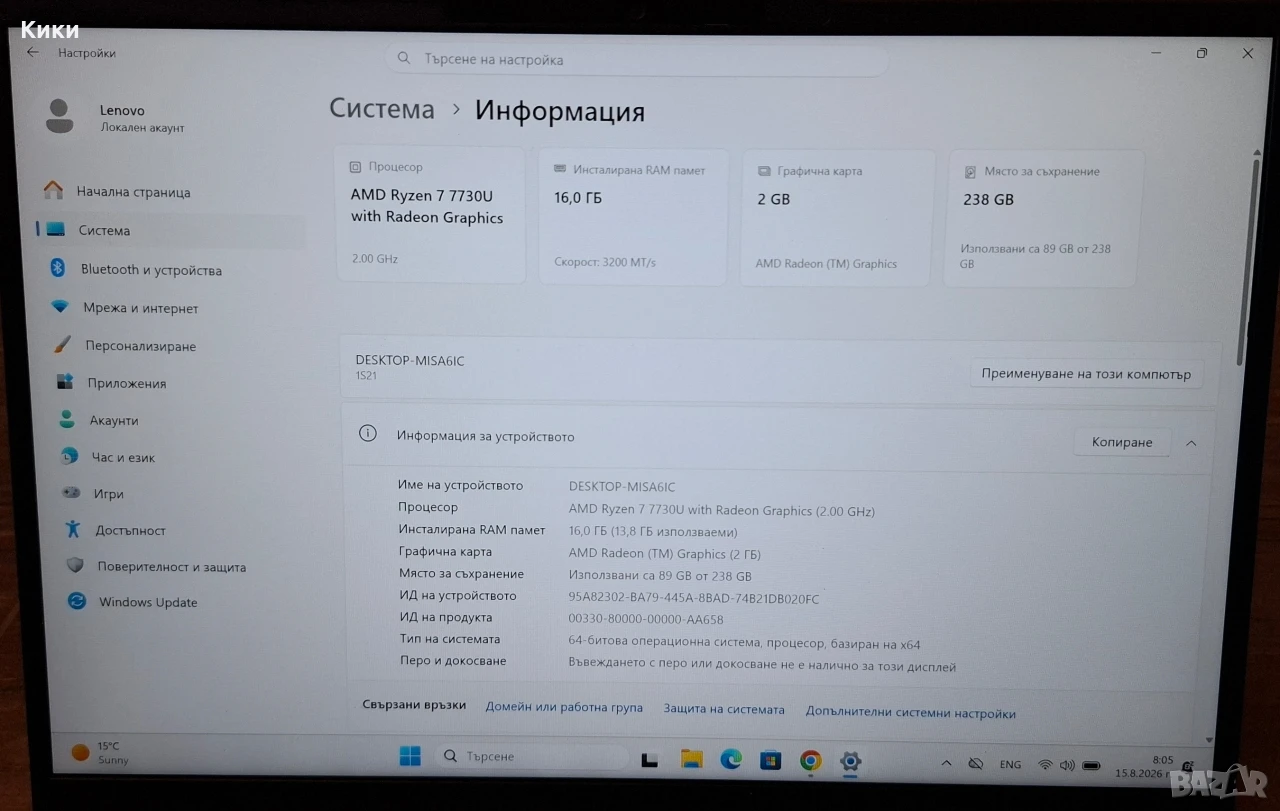This screenshot has width=1280, height=811.
Task: Go back using the arrow in Settings
Action: click(32, 52)
